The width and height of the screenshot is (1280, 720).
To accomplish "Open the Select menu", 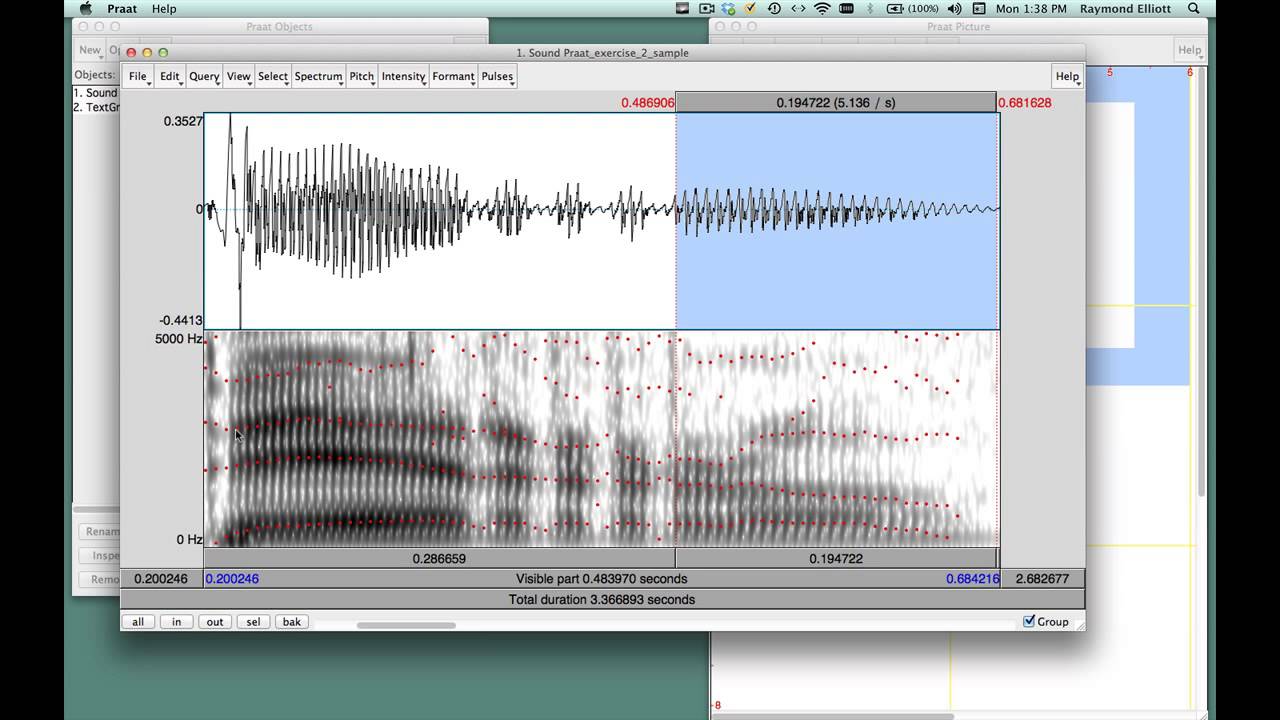I will (x=273, y=76).
